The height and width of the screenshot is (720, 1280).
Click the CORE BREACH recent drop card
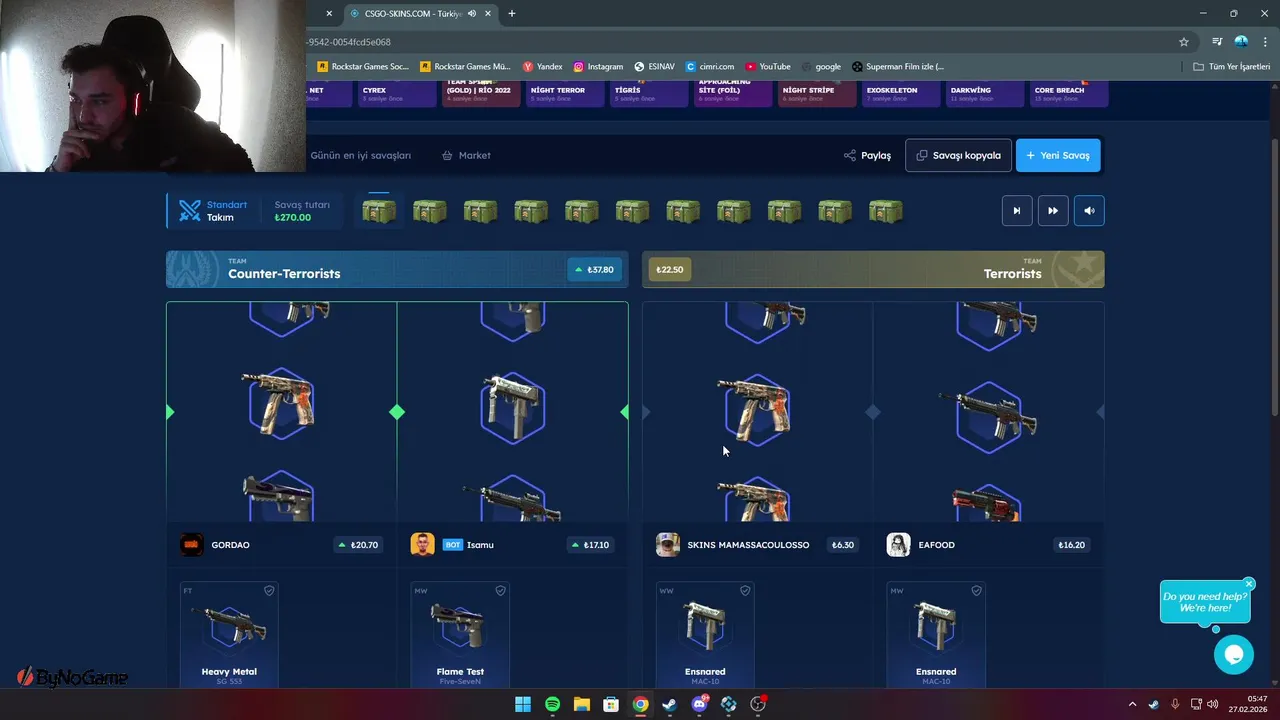1070,93
